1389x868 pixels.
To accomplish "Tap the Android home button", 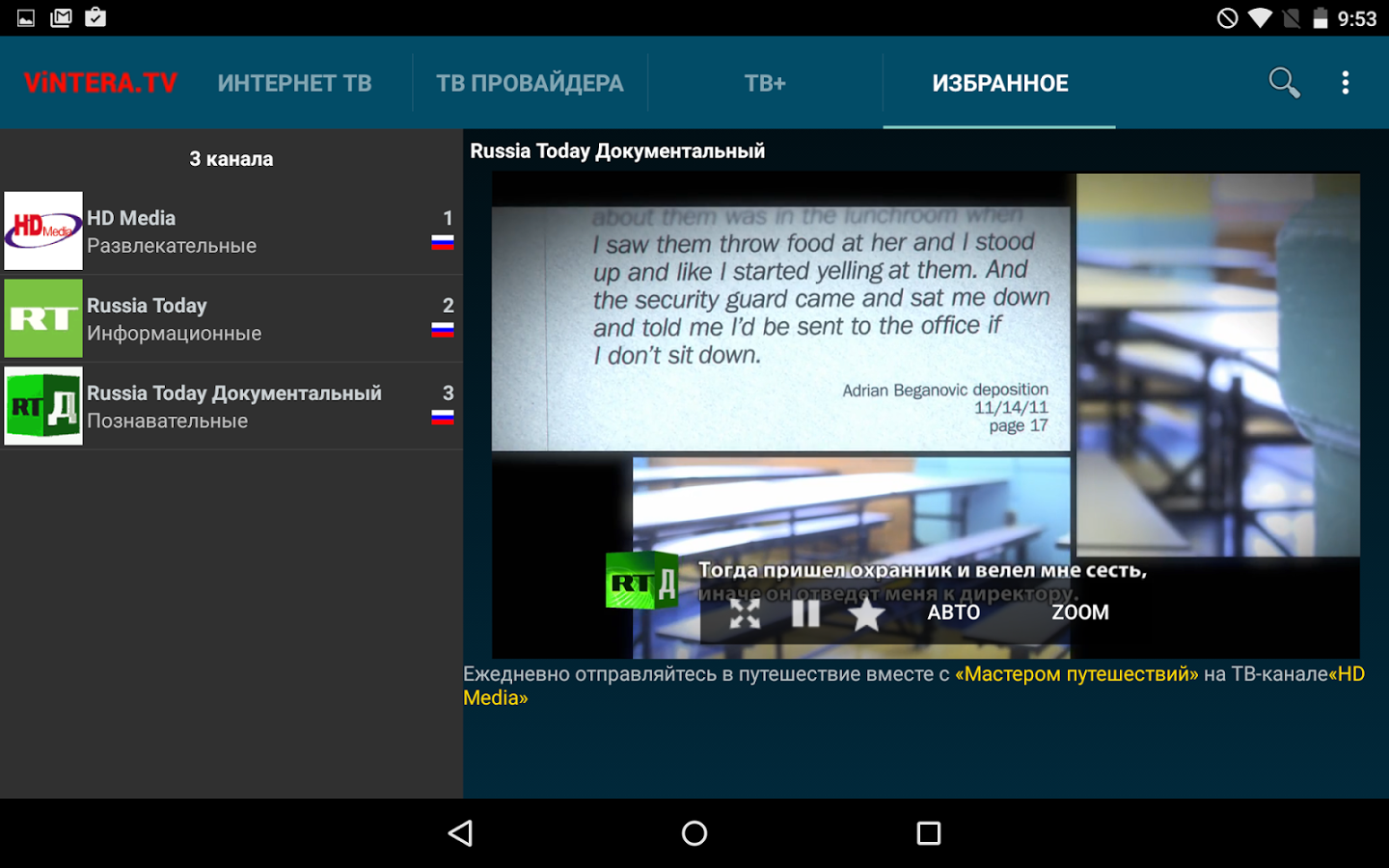I will tap(694, 833).
